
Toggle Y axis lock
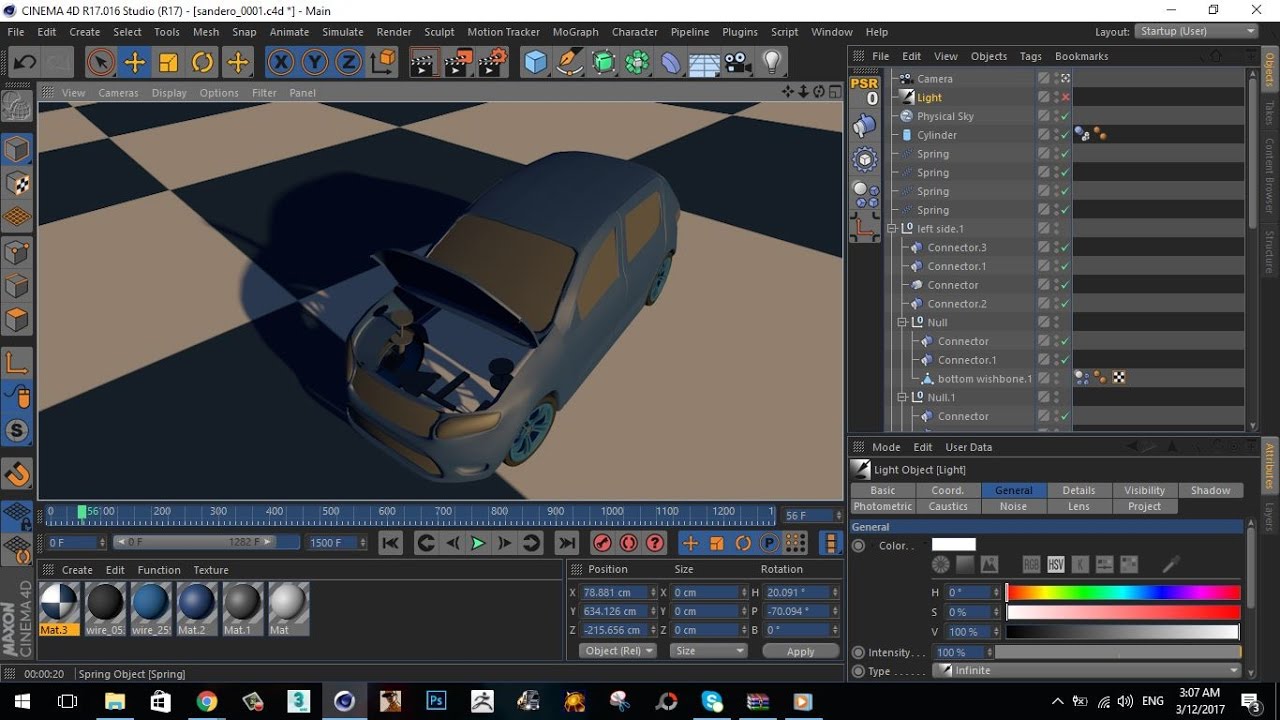315,63
